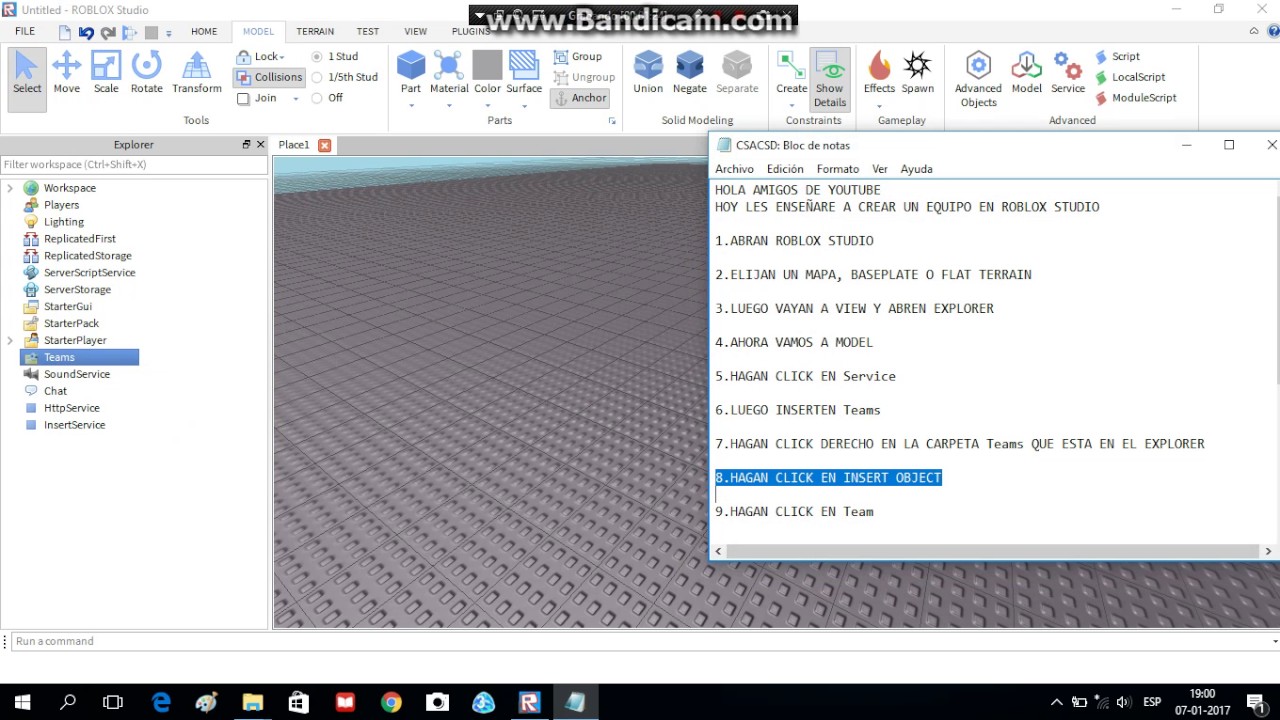
Task: Click the Redo icon in the quick access bar
Action: click(108, 32)
